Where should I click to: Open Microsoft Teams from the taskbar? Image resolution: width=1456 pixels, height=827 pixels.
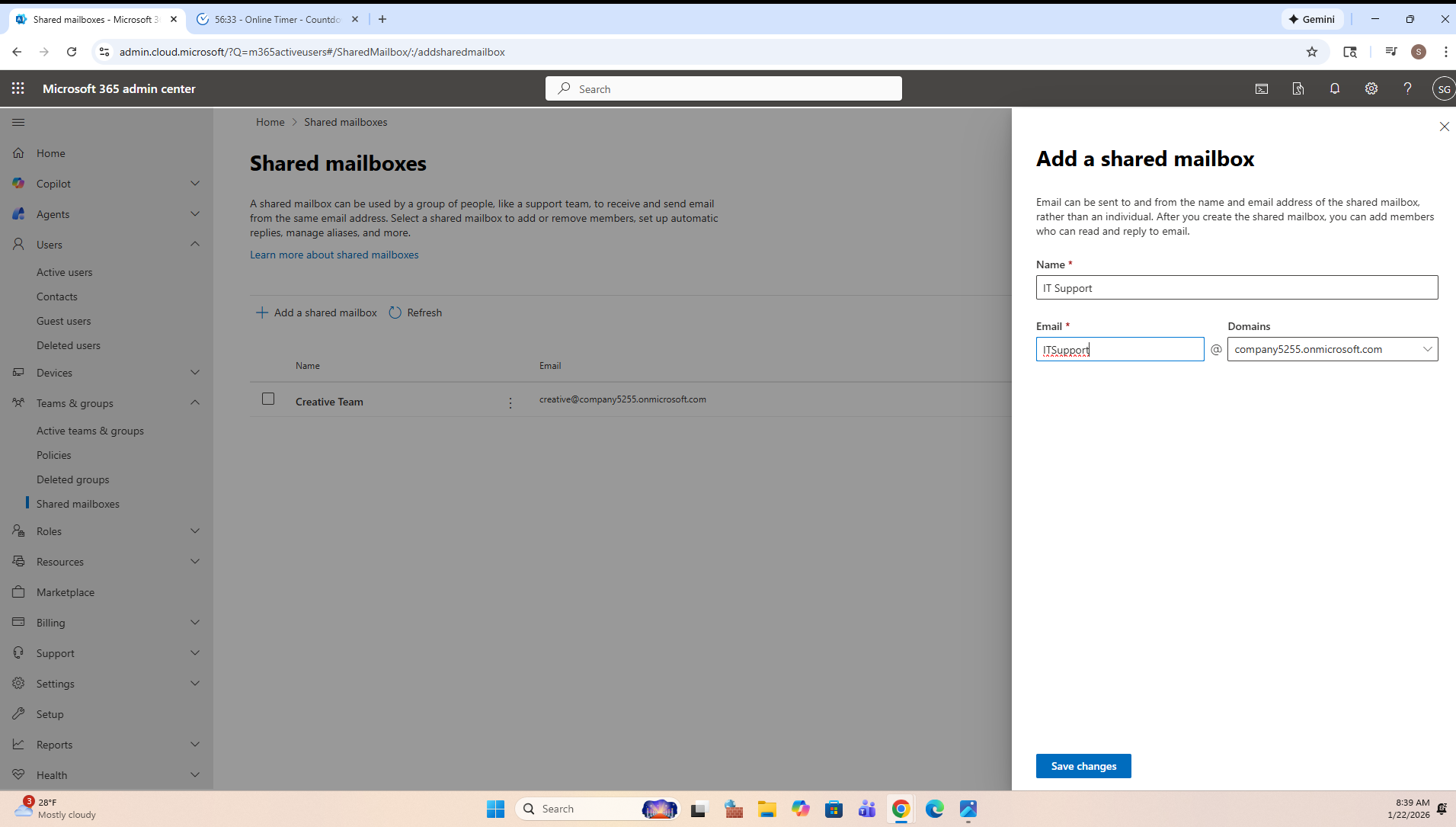(867, 809)
